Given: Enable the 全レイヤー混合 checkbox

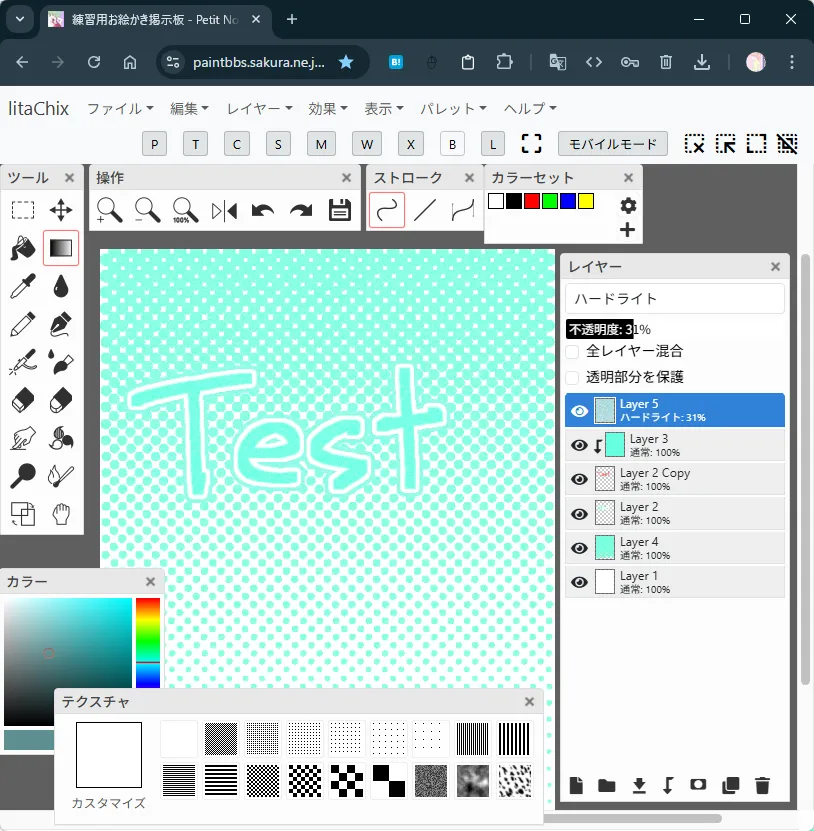Looking at the screenshot, I should [x=572, y=352].
